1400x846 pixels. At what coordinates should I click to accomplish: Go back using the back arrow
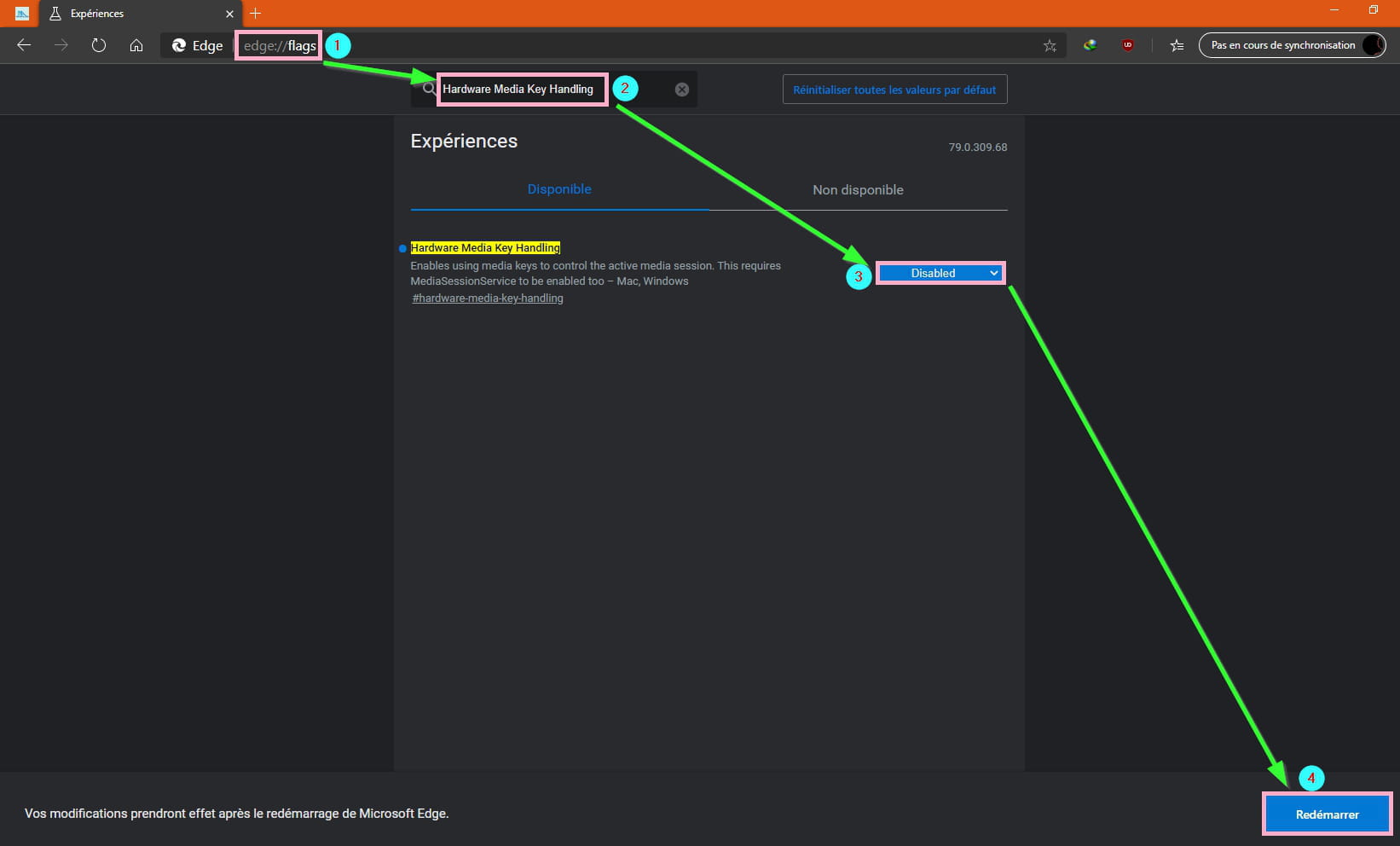24,45
